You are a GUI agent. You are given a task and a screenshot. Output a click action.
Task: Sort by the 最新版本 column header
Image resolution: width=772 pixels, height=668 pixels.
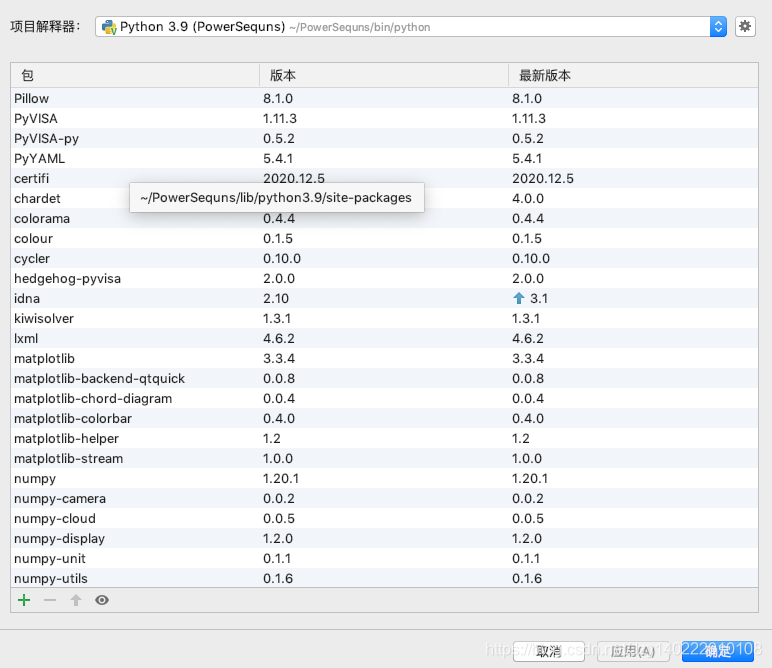[633, 75]
